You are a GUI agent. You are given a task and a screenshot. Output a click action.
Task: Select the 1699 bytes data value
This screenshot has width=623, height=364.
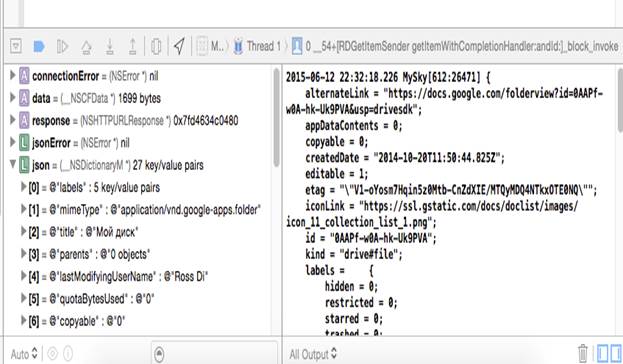pyautogui.click(x=139, y=98)
